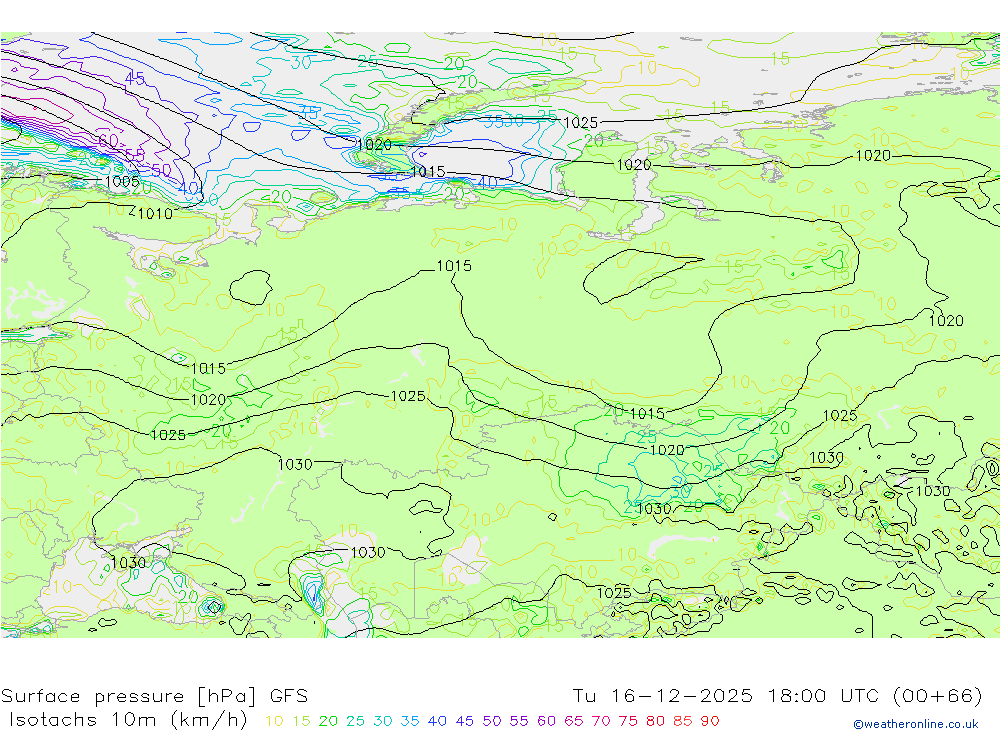
Task: Click the "Surface pressure [hPa] GFS" title text
Action: pyautogui.click(x=154, y=696)
